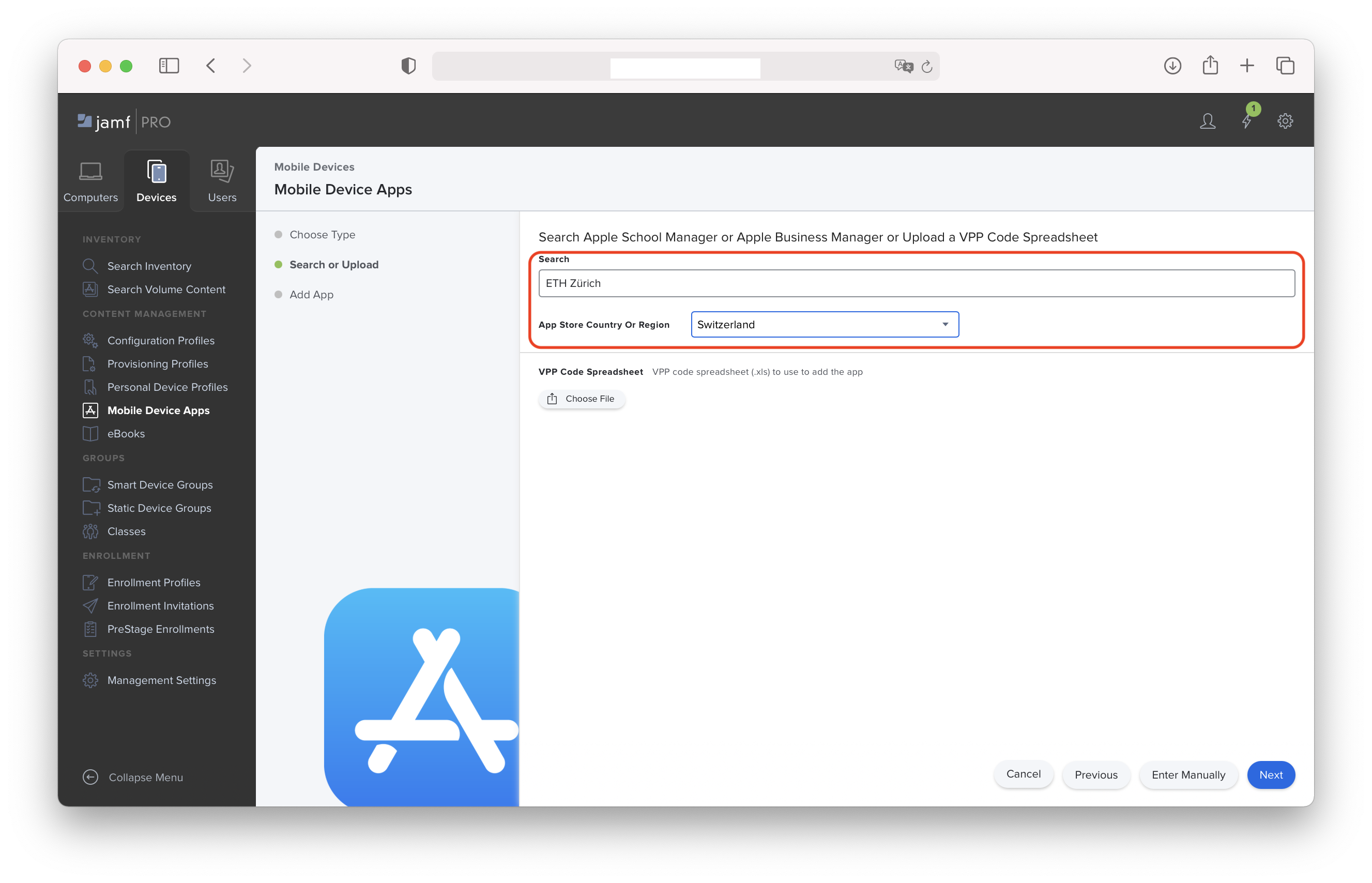
Task: Click the Previous button to go back
Action: tap(1096, 774)
